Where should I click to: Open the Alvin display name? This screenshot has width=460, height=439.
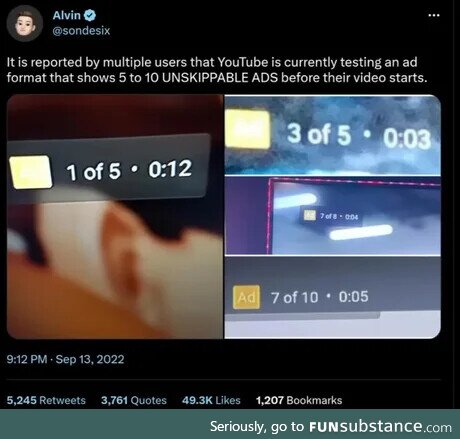pyautogui.click(x=66, y=15)
